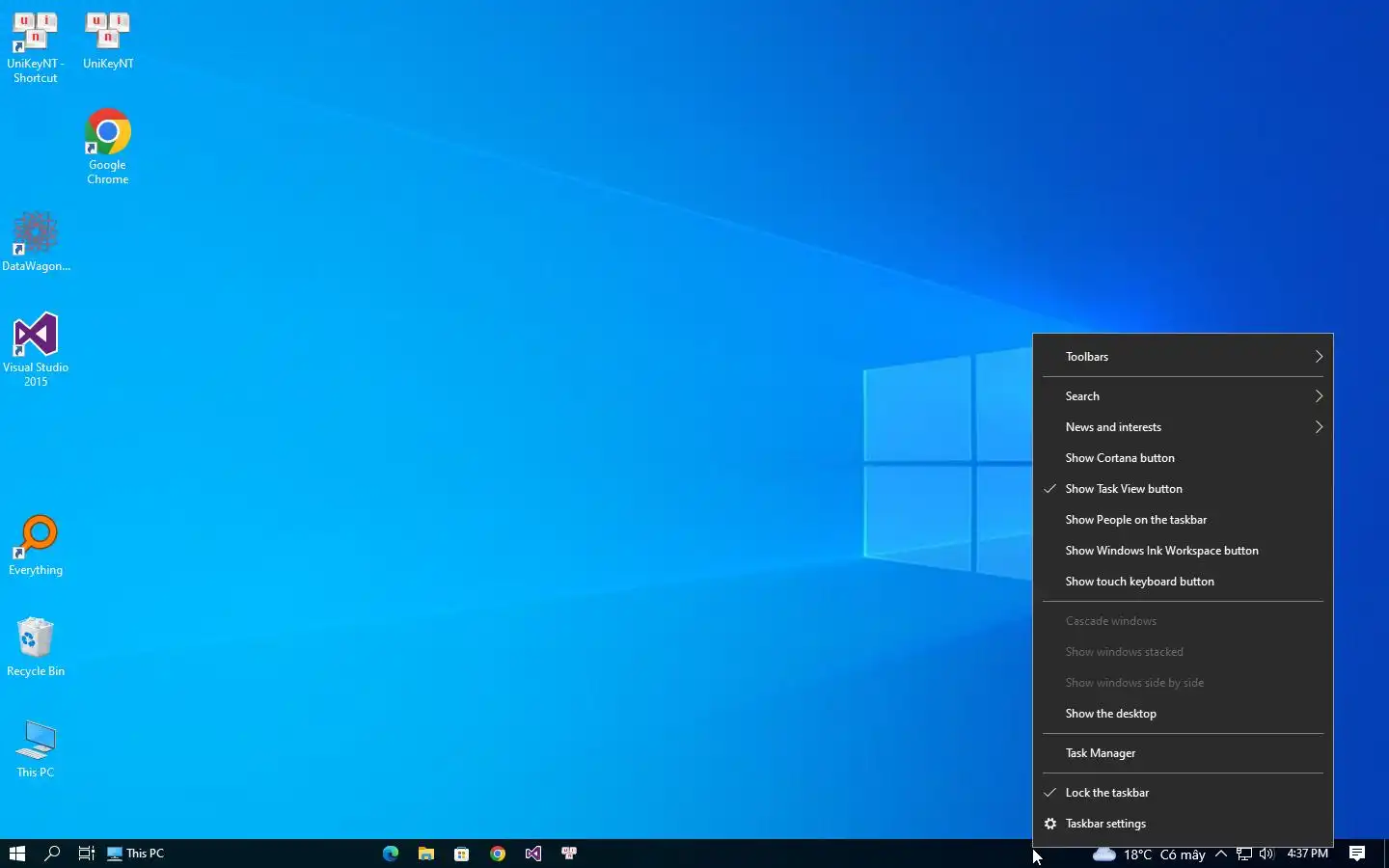This screenshot has height=868, width=1389.
Task: Select the Visual Studio 2015 desktop icon
Action: [36, 349]
